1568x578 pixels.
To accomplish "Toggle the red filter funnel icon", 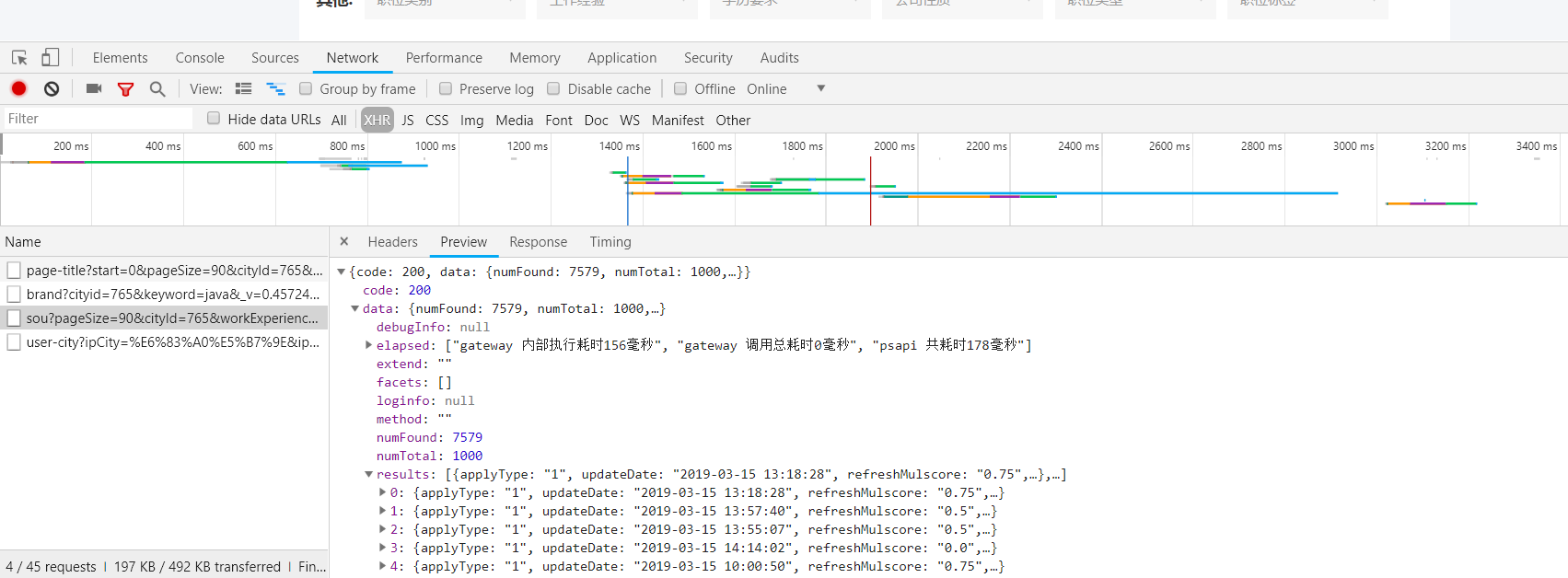I will coord(125,89).
